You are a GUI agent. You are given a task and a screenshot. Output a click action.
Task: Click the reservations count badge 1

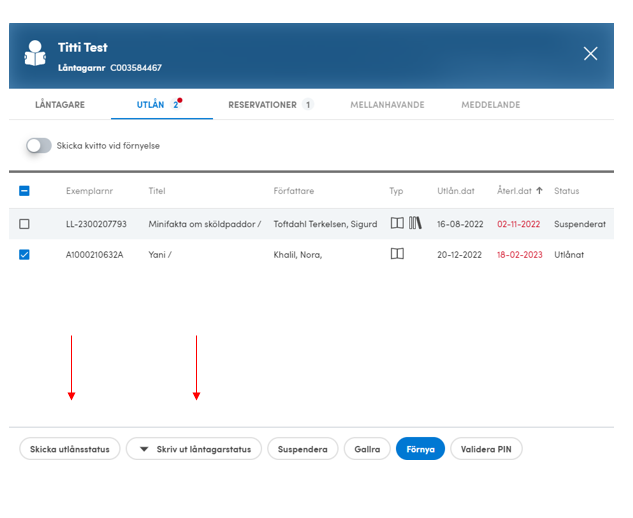(x=308, y=105)
